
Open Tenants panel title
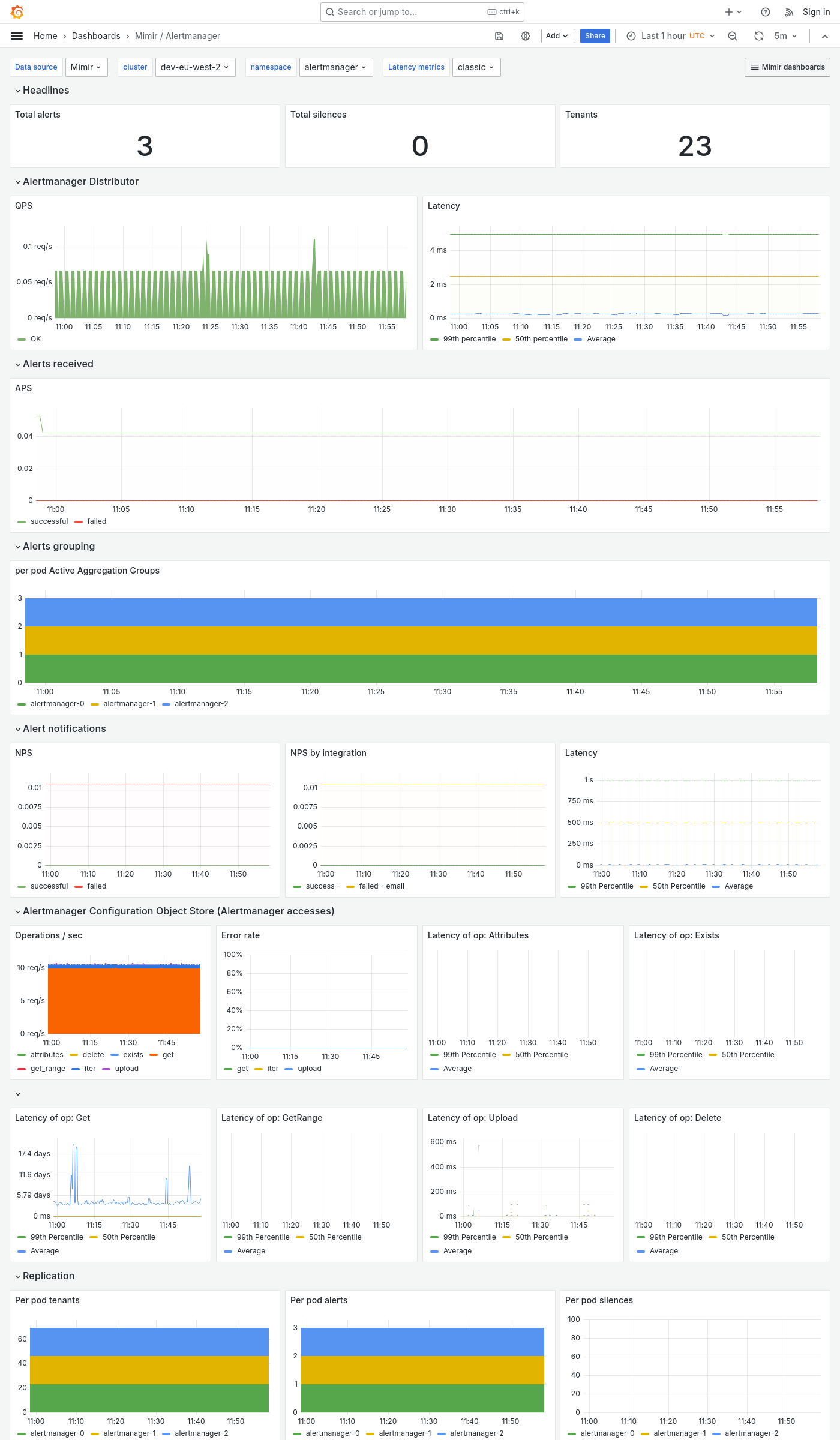[581, 115]
